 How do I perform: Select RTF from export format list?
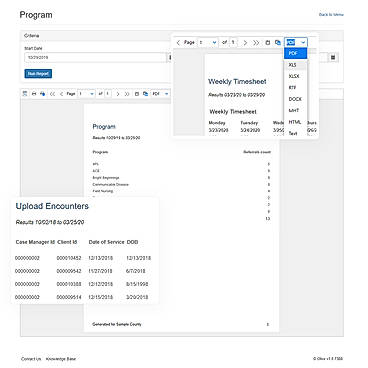point(295,87)
